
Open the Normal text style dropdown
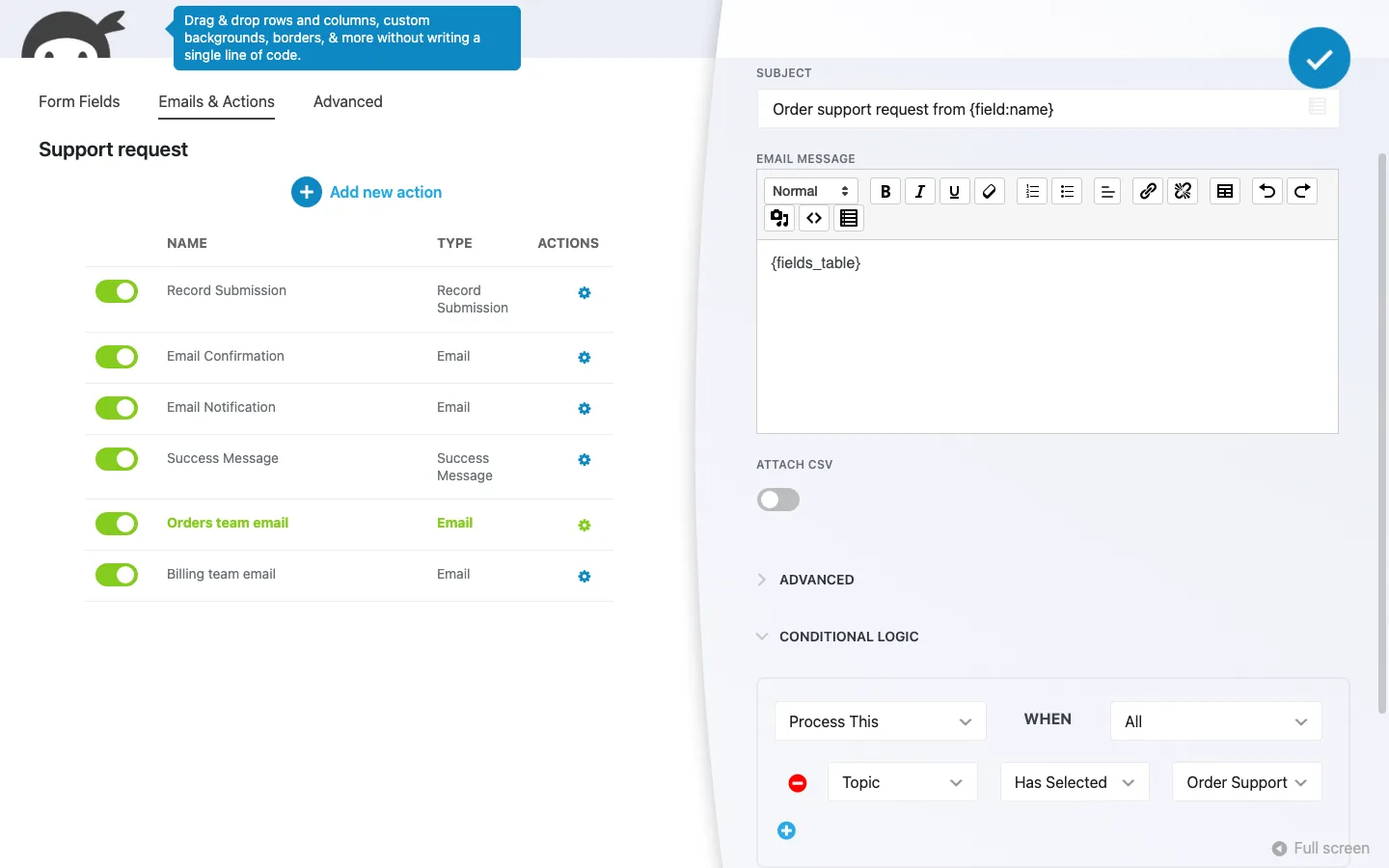[x=811, y=191]
